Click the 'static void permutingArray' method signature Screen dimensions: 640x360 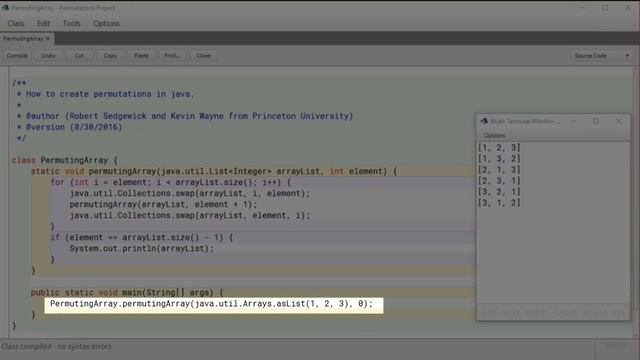[x=214, y=171]
